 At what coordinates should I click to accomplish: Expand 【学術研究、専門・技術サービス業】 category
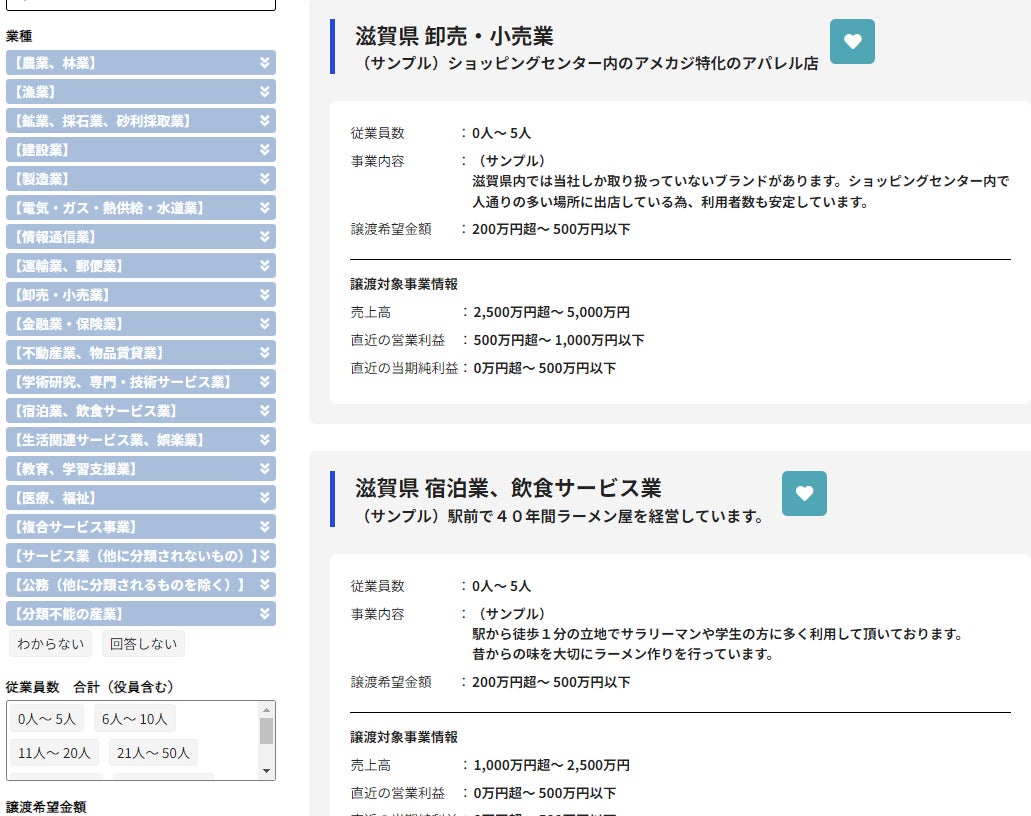[x=141, y=382]
